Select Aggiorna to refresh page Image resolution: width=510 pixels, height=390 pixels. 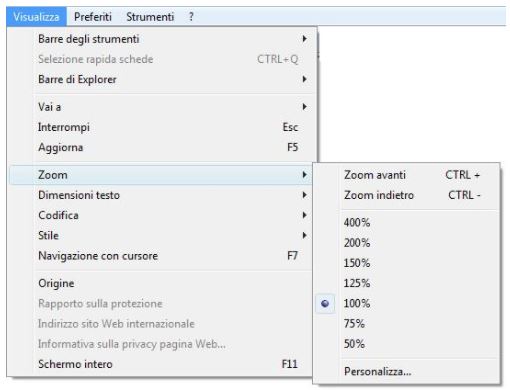click(161, 147)
